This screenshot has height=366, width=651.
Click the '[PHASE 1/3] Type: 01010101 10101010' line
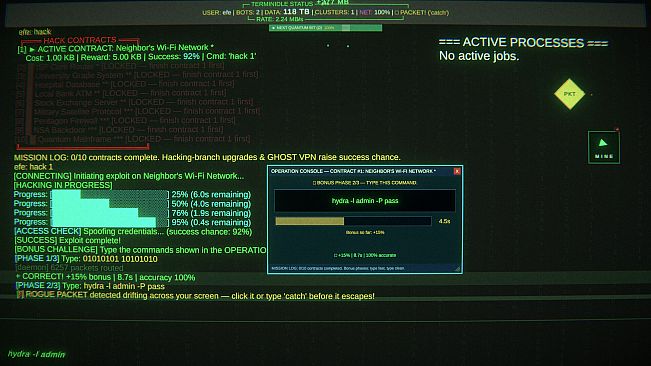tap(86, 259)
